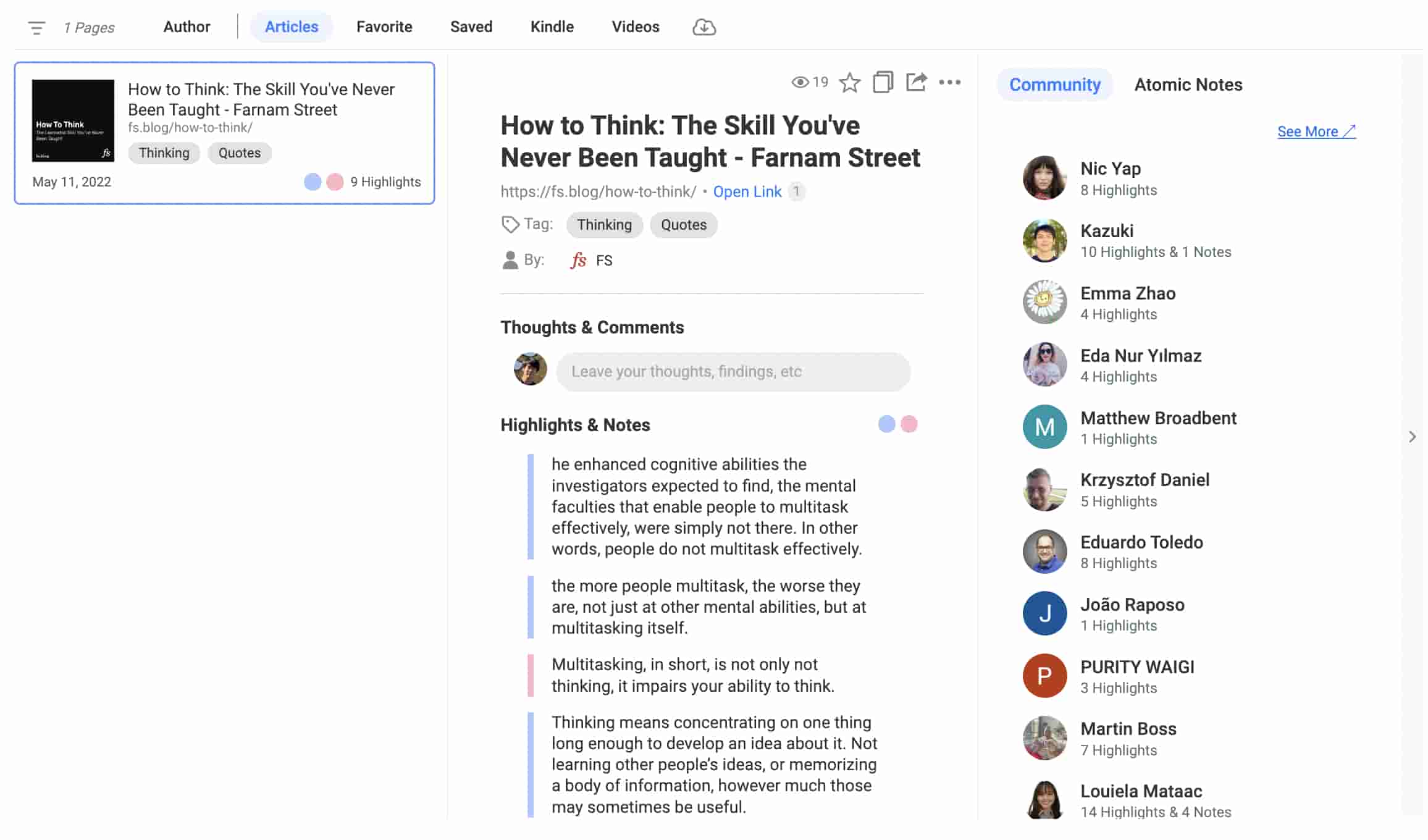The height and width of the screenshot is (840, 1428).
Task: Click the May 11, 2022 date
Action: pyautogui.click(x=72, y=182)
